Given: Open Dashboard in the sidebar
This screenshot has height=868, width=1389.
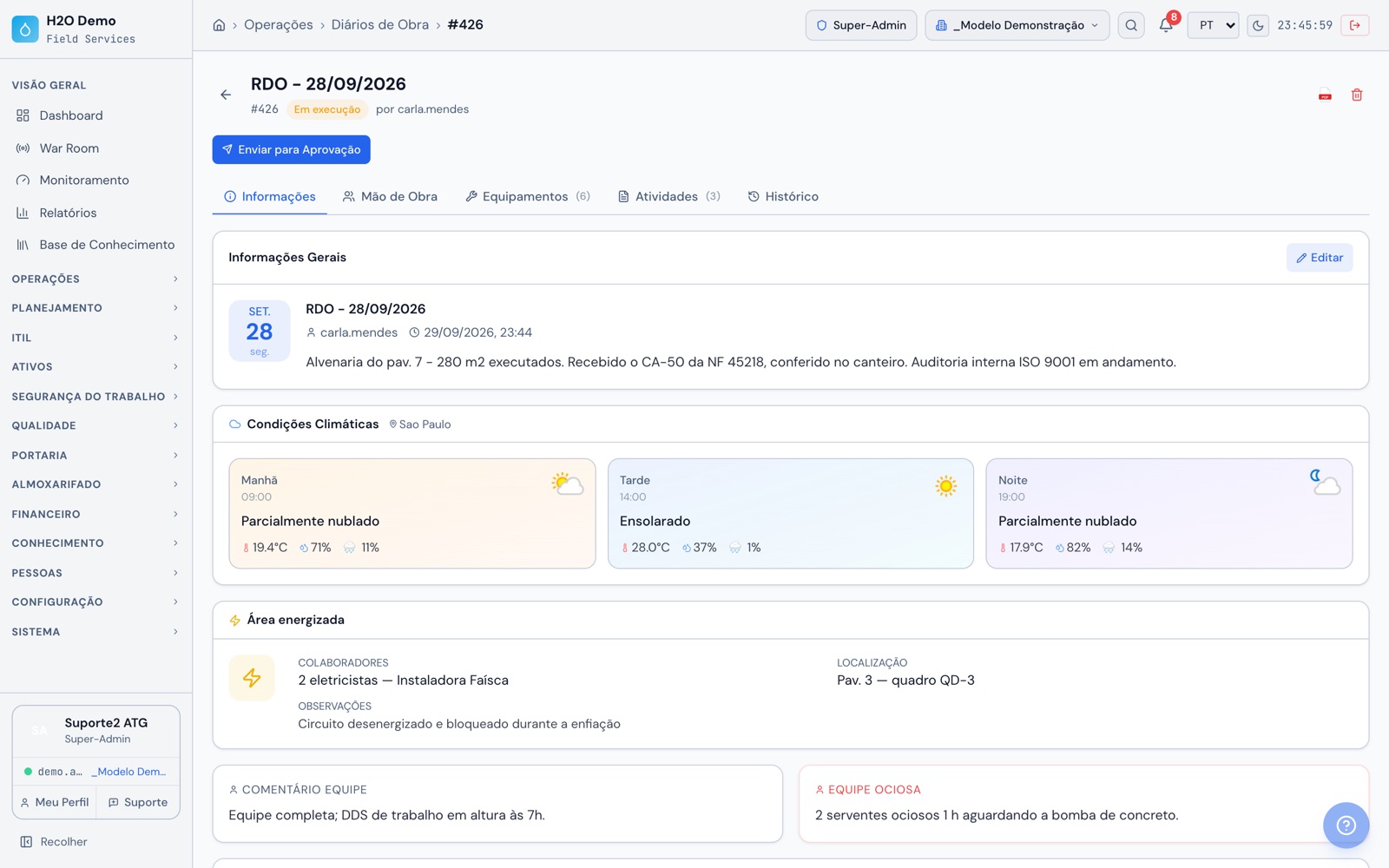Looking at the screenshot, I should coord(95,115).
